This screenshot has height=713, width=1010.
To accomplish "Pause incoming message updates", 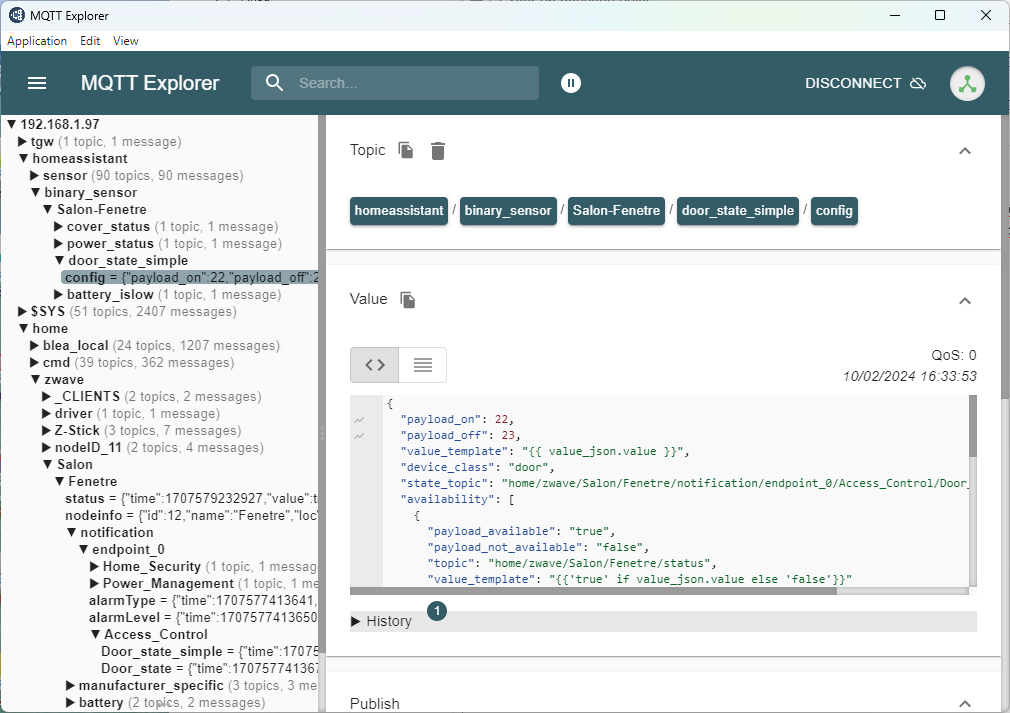I will coord(571,83).
